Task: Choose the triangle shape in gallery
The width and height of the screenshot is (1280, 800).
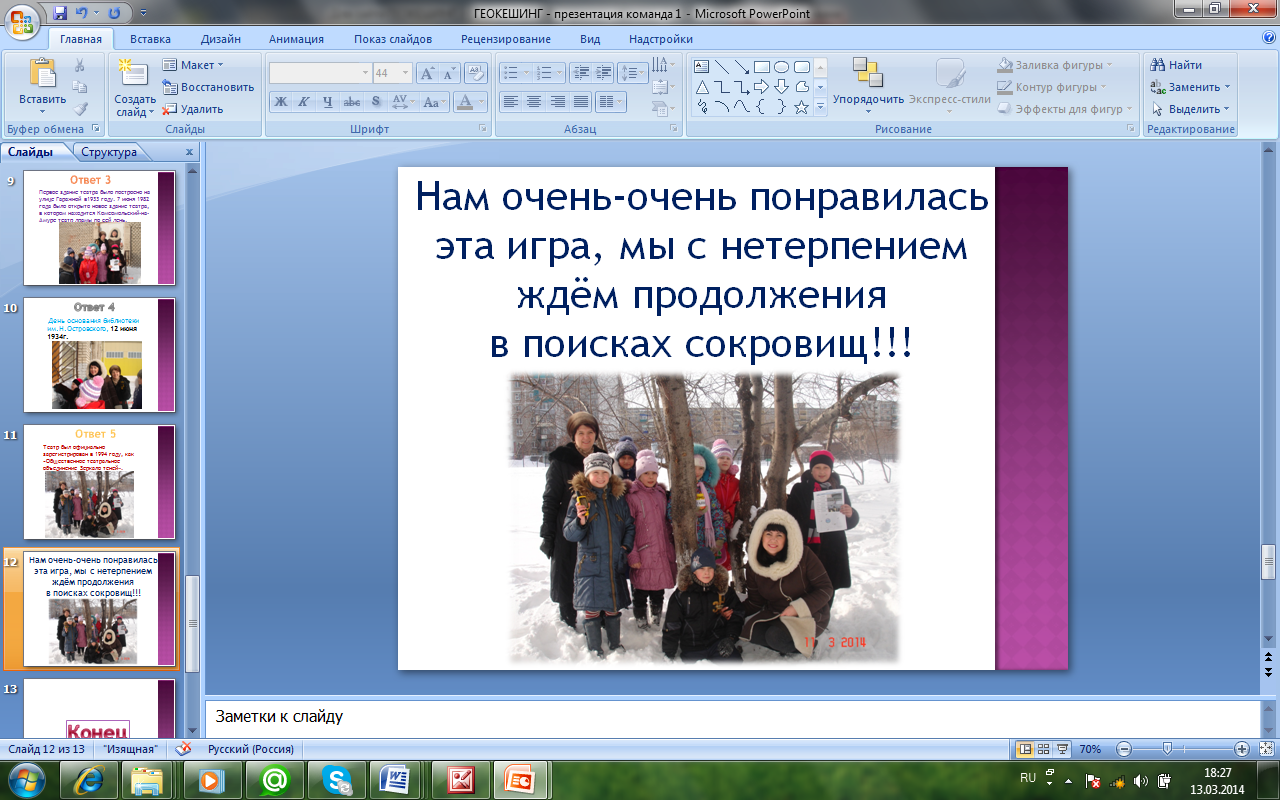Action: pyautogui.click(x=701, y=87)
